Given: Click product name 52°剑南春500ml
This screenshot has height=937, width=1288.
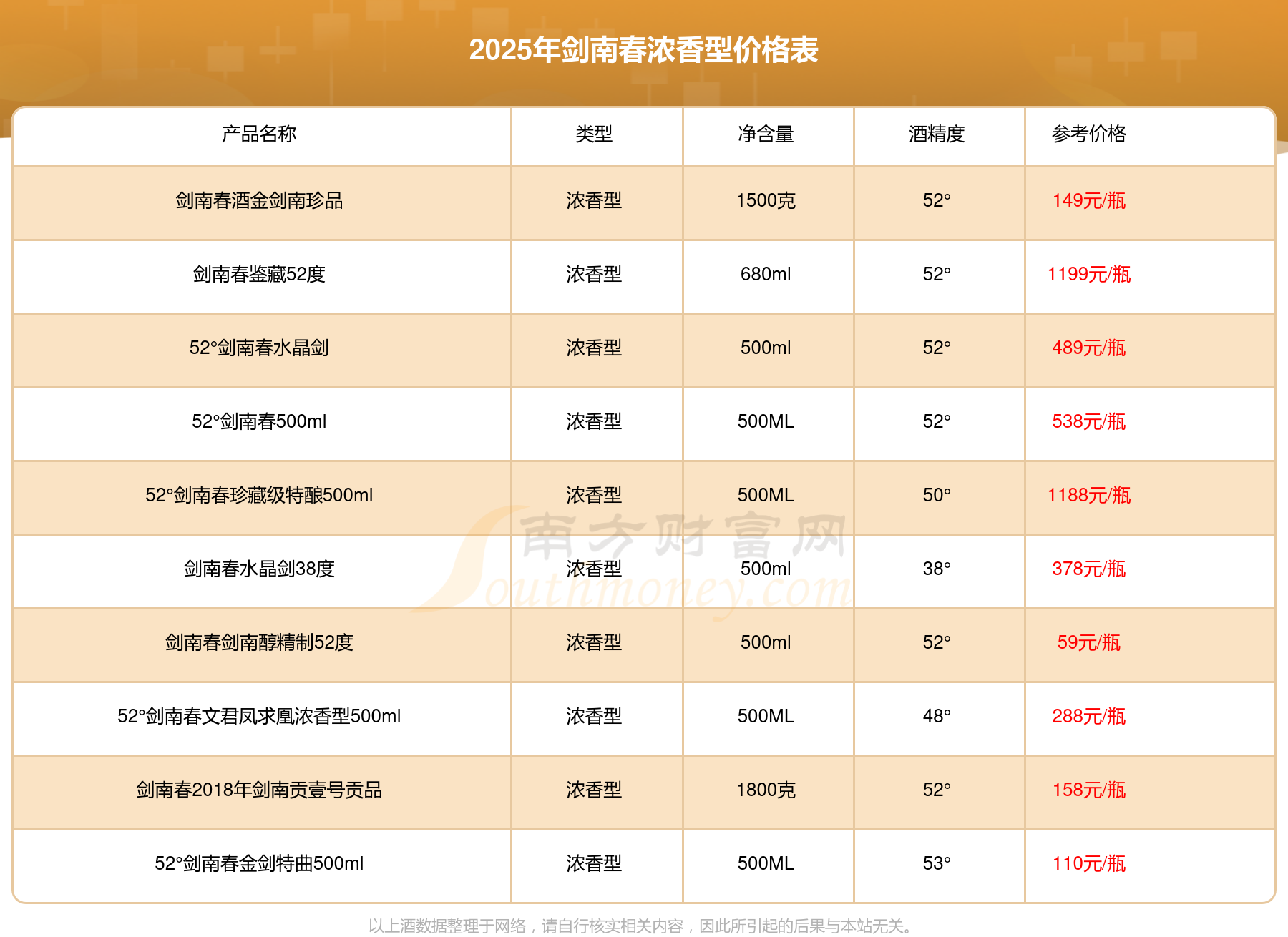Looking at the screenshot, I should coord(259,421).
